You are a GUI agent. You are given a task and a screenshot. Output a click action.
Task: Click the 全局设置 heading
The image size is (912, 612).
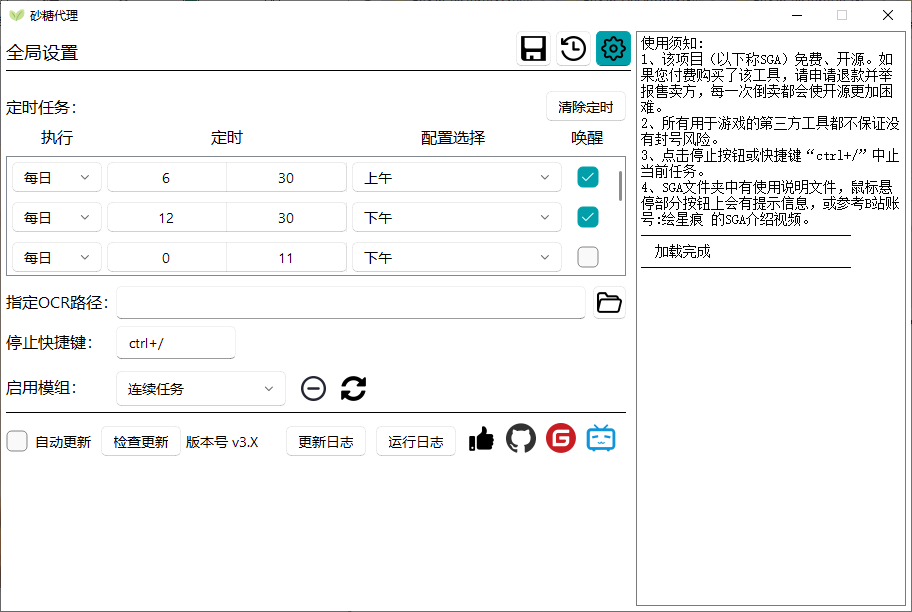tap(42, 53)
